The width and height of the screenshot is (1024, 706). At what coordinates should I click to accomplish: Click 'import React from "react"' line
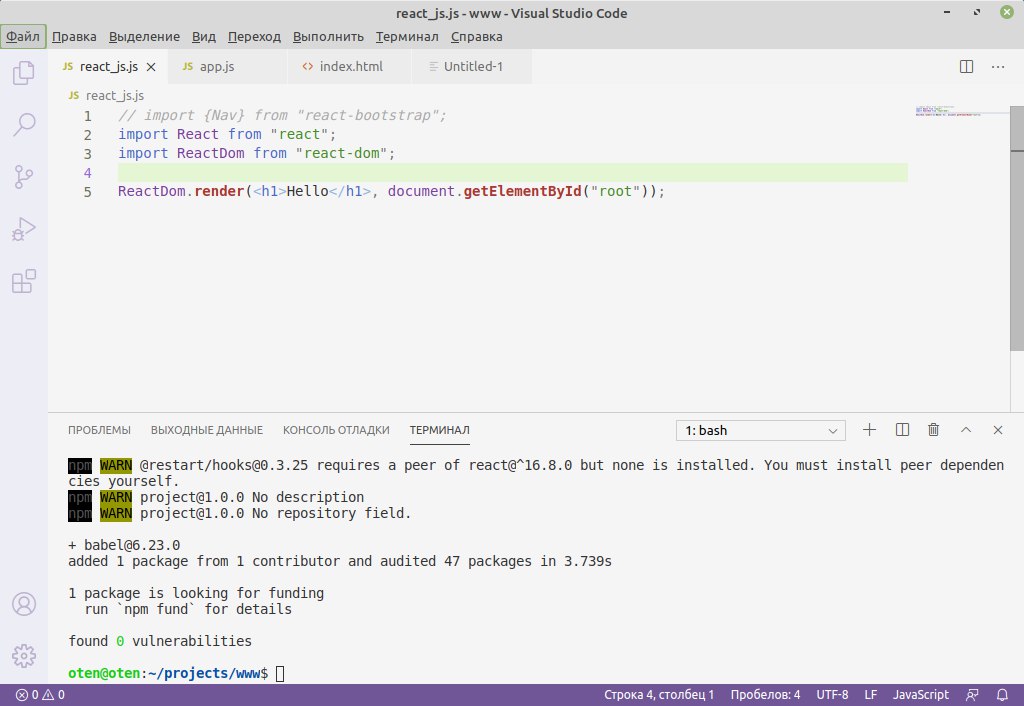click(x=227, y=135)
